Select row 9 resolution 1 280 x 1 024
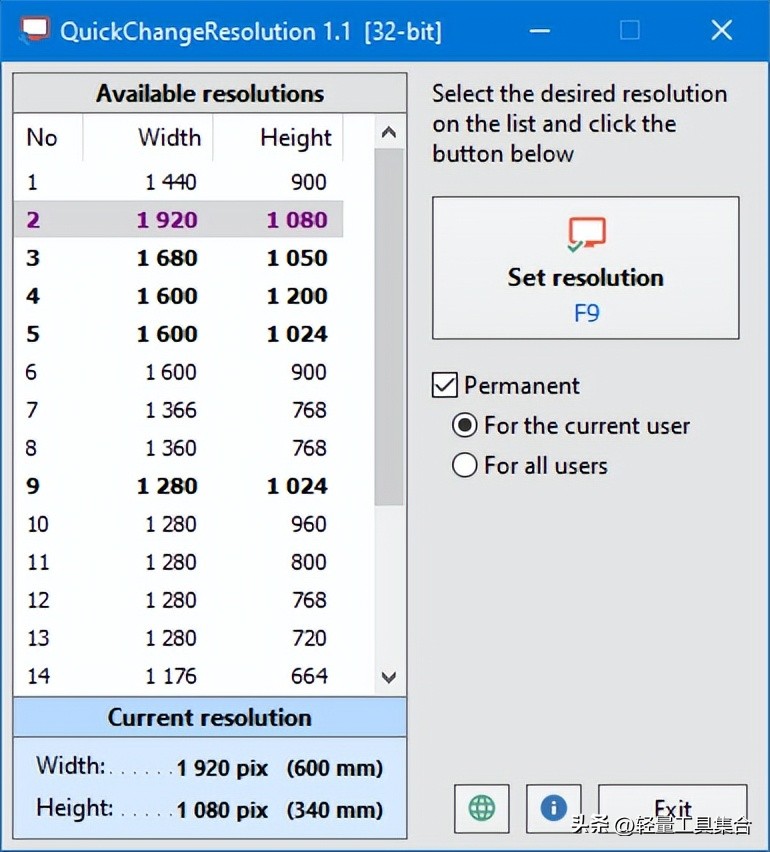This screenshot has width=770, height=852. click(x=178, y=486)
